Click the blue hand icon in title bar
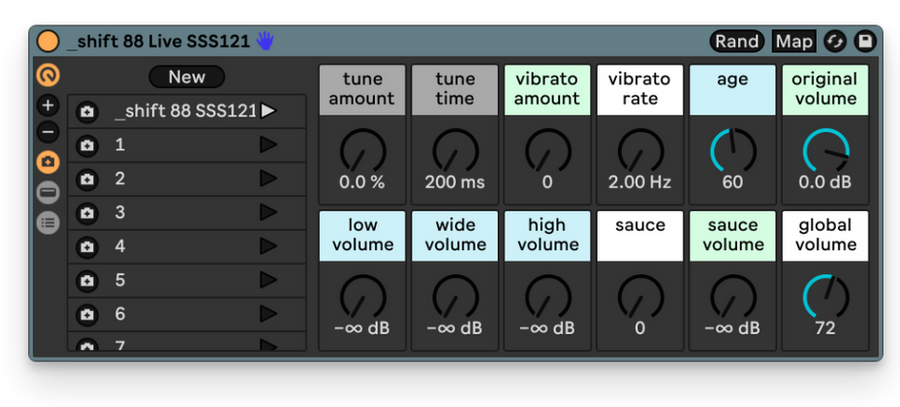The height and width of the screenshot is (407, 900). [x=265, y=41]
